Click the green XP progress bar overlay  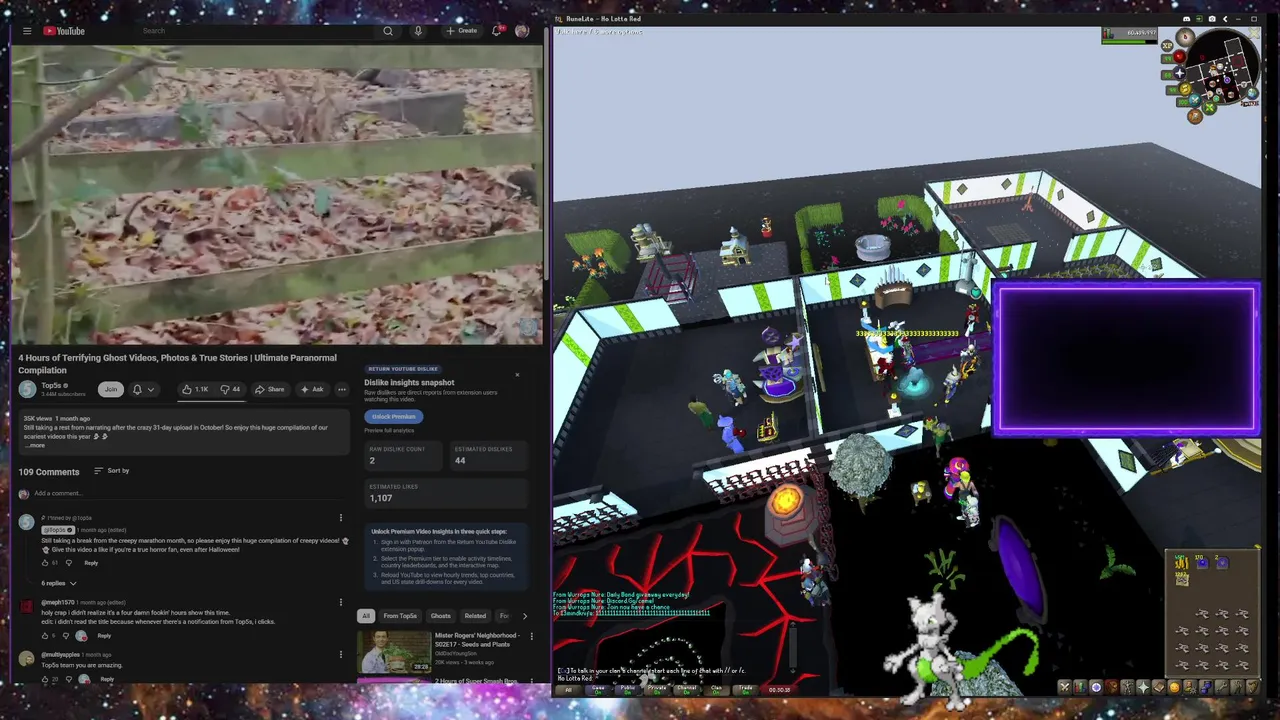(x=1129, y=42)
